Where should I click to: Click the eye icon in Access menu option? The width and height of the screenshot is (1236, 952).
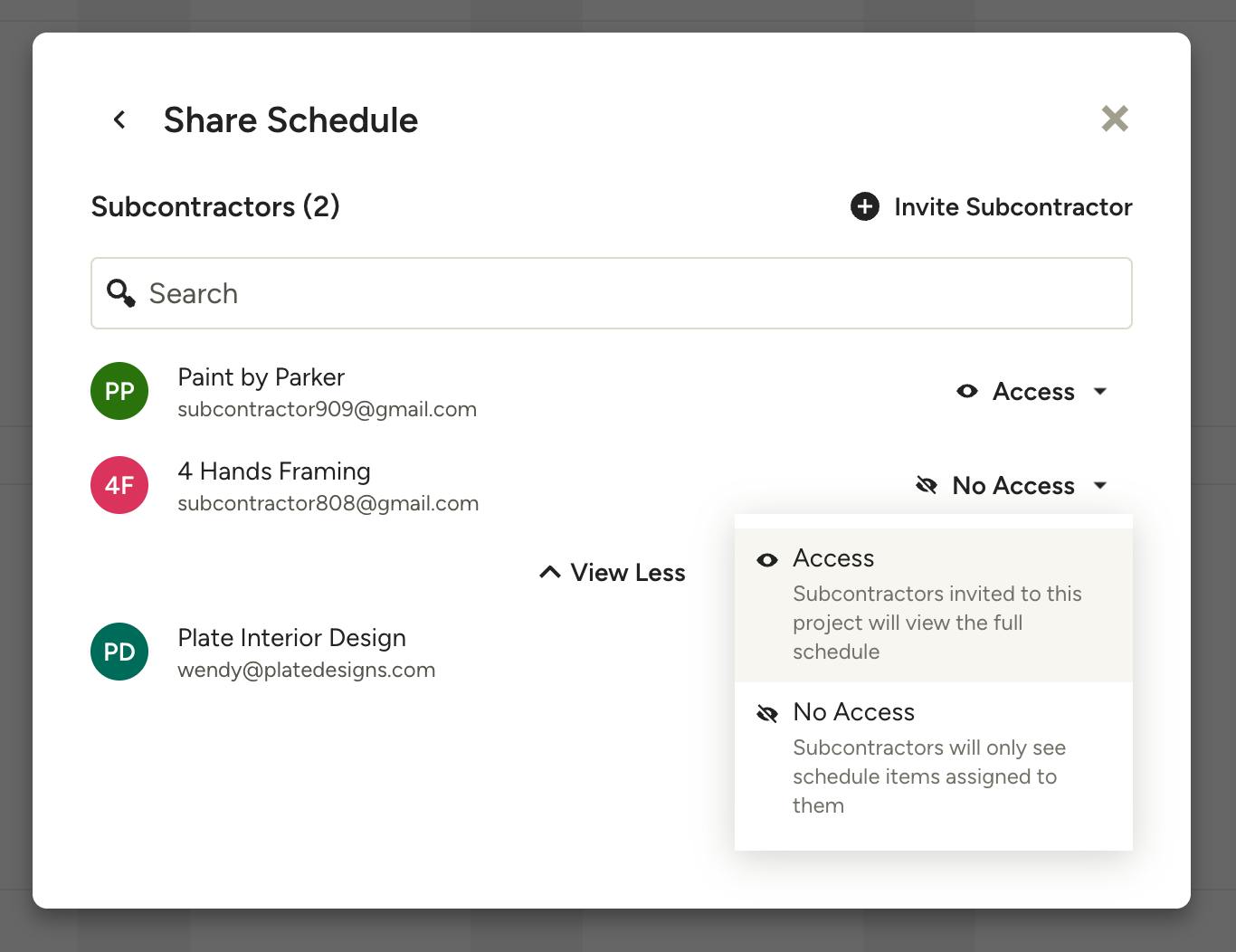[766, 560]
